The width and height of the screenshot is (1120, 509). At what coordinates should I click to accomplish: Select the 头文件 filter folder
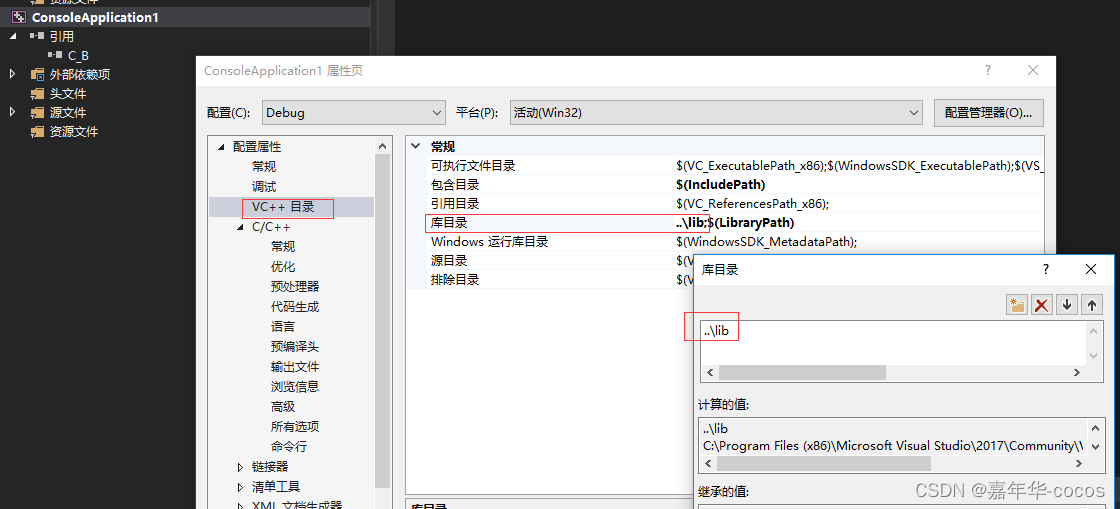tap(68, 94)
